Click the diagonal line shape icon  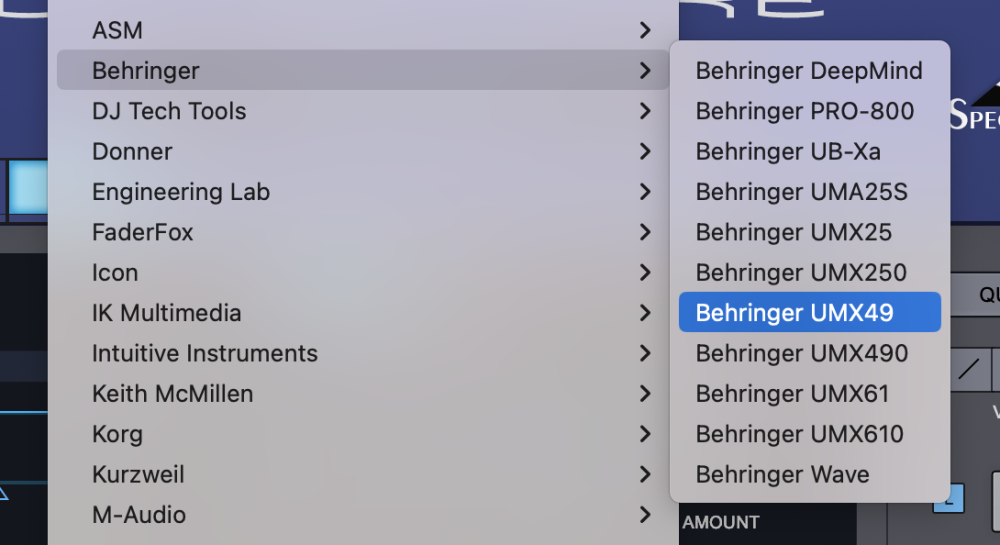(968, 369)
